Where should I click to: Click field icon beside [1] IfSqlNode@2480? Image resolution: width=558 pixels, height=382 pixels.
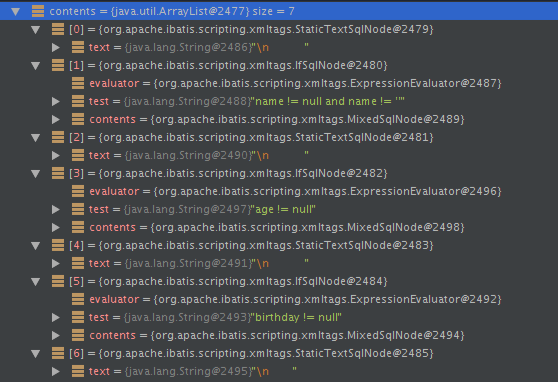pos(58,65)
